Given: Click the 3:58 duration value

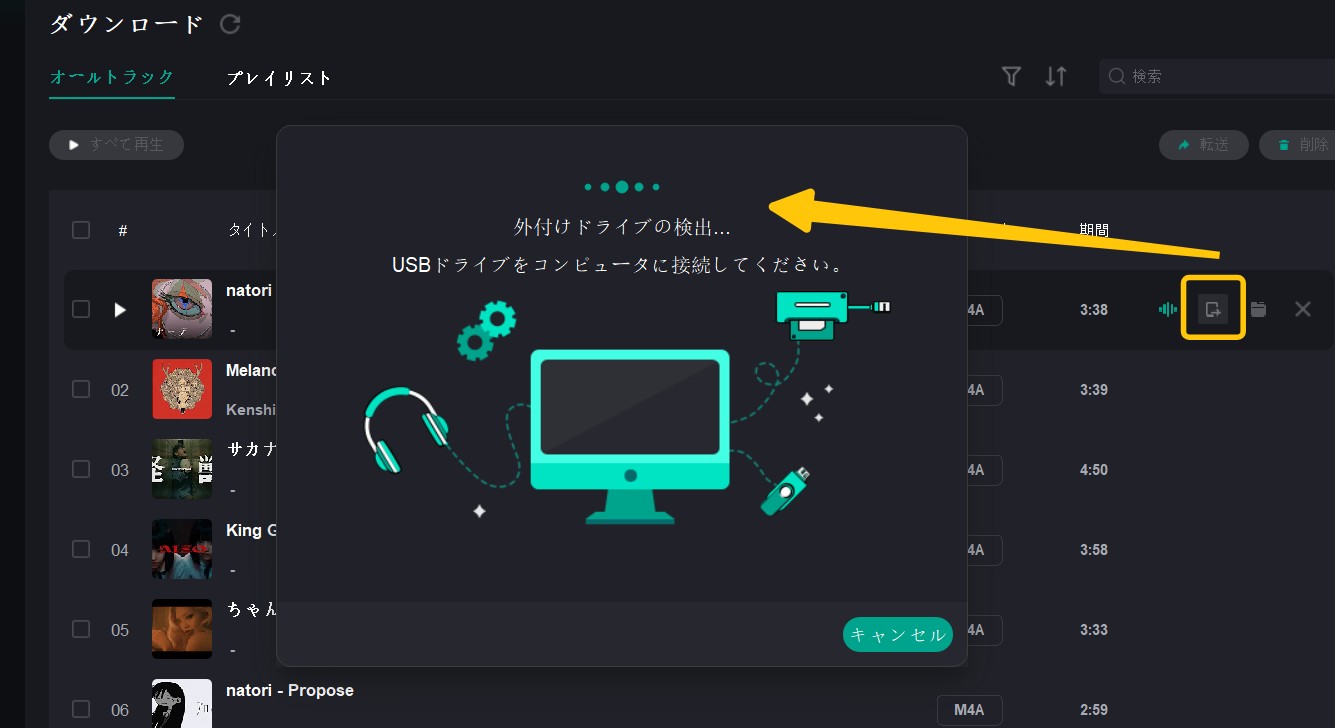Looking at the screenshot, I should [1094, 550].
